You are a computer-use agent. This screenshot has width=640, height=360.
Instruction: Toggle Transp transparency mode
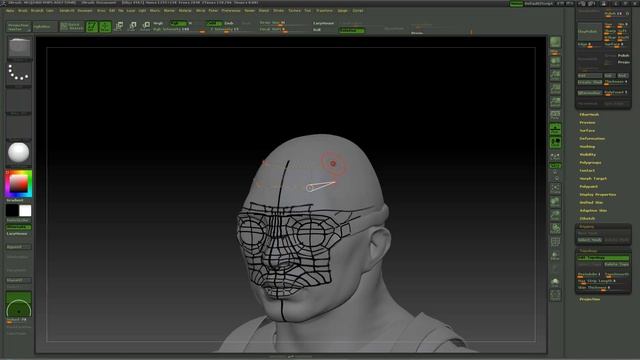(555, 256)
